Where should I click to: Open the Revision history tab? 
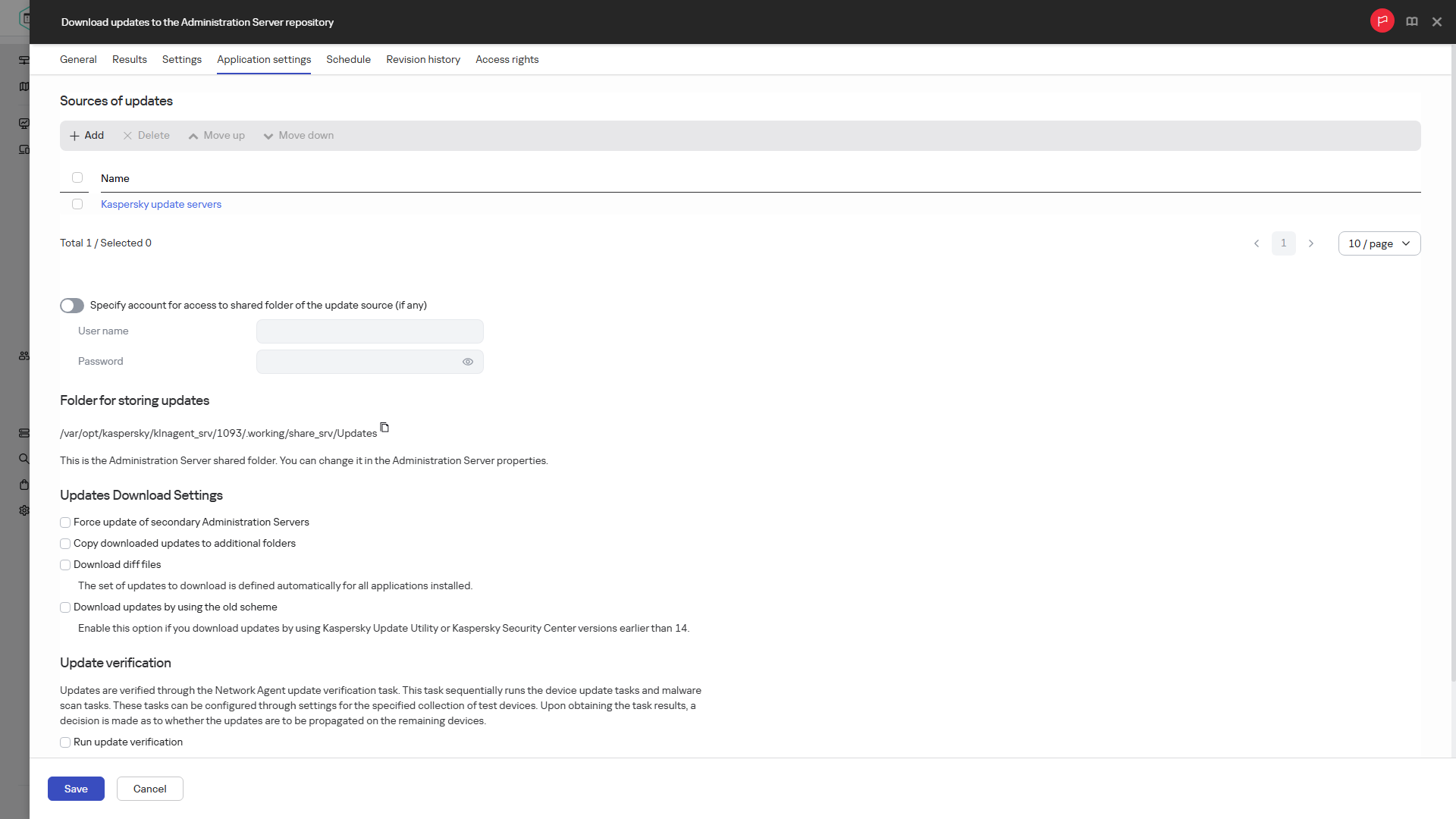click(423, 59)
